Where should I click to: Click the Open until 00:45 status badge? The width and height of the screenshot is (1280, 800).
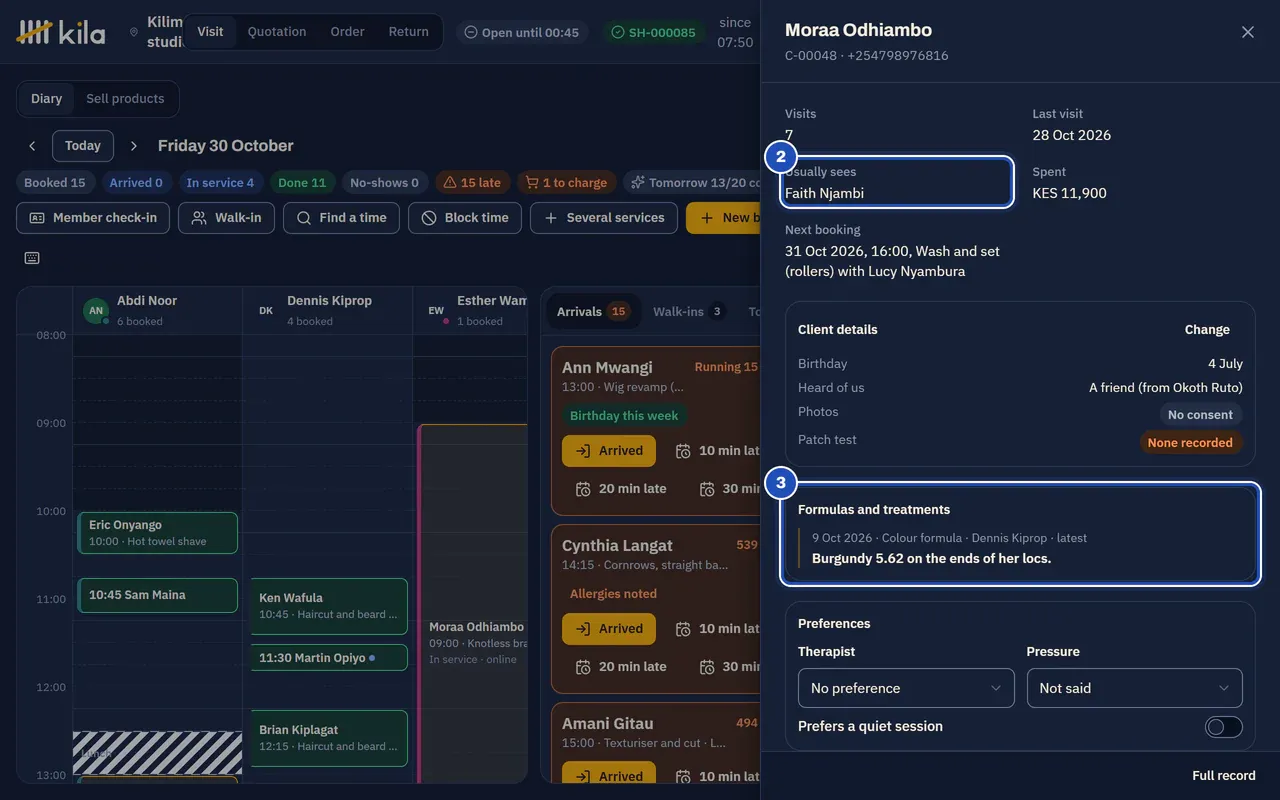point(522,32)
